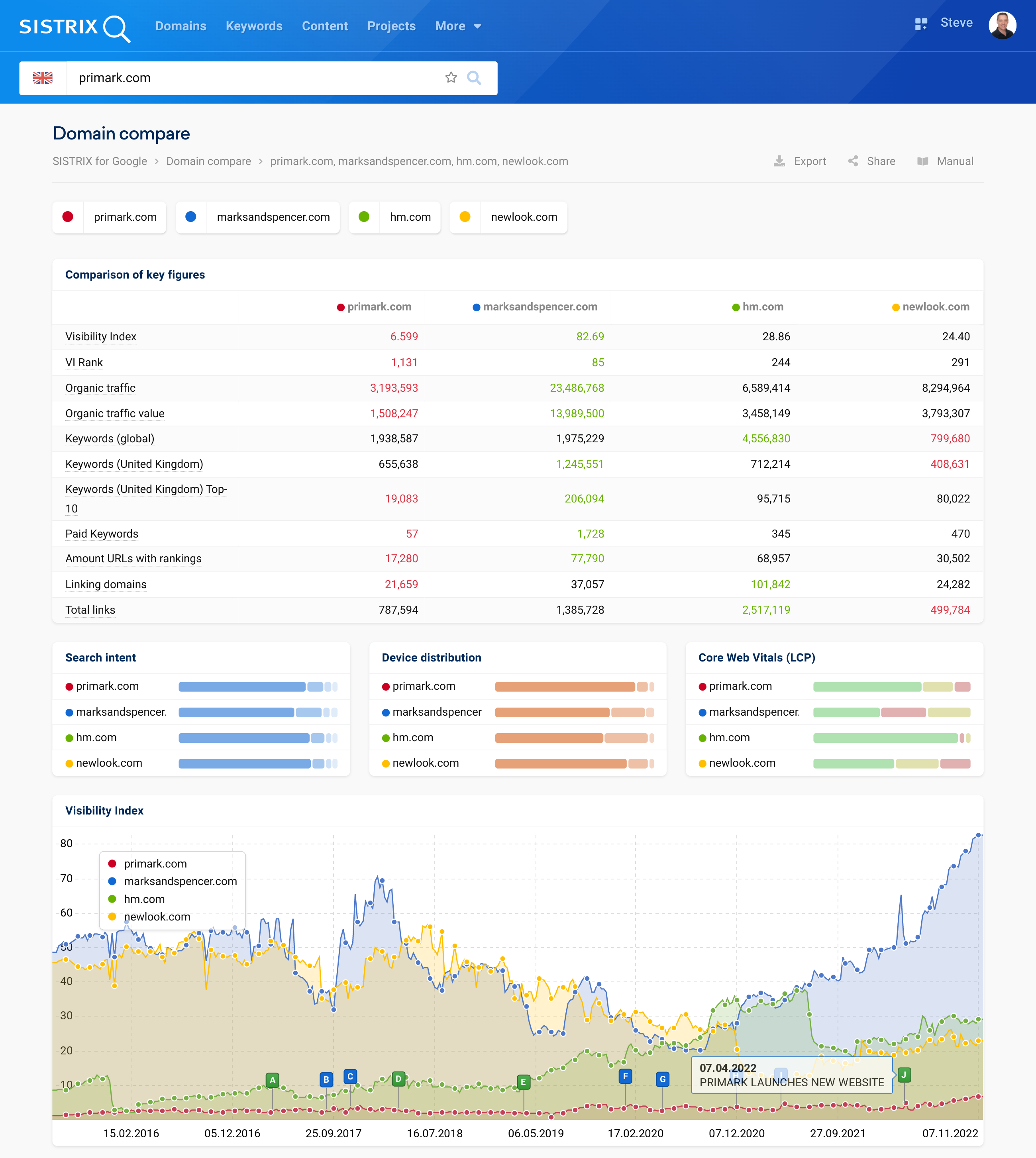Click the newlook.com domain chip label

click(524, 217)
